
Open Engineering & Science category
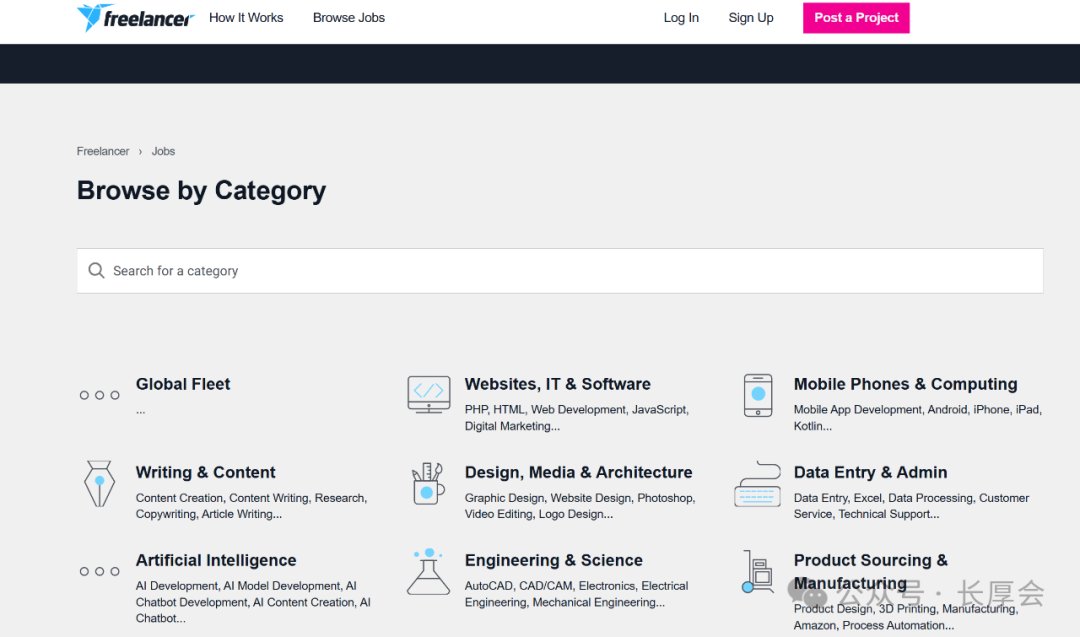coord(553,561)
